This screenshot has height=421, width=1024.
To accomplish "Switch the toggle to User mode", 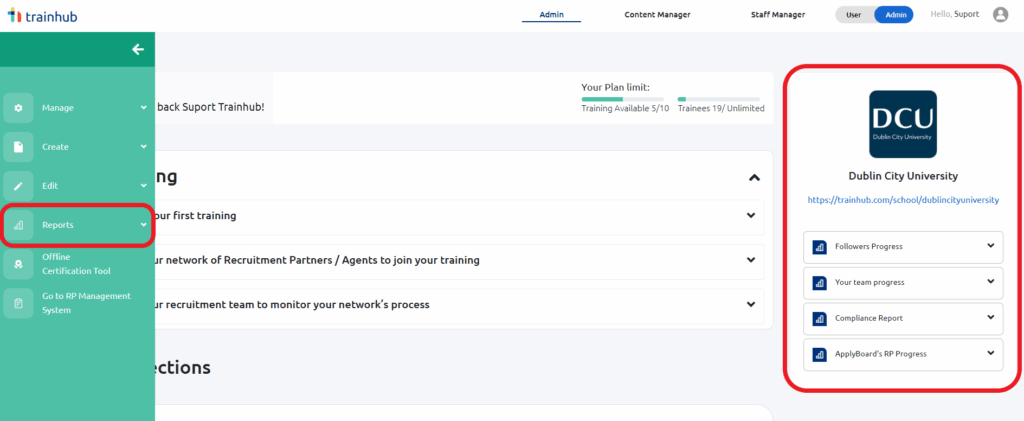I will point(854,14).
